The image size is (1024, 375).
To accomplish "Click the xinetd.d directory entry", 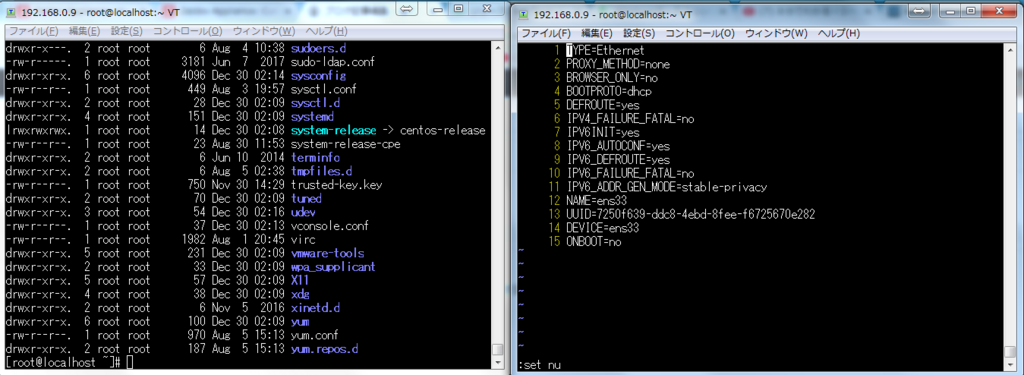I will 315,308.
